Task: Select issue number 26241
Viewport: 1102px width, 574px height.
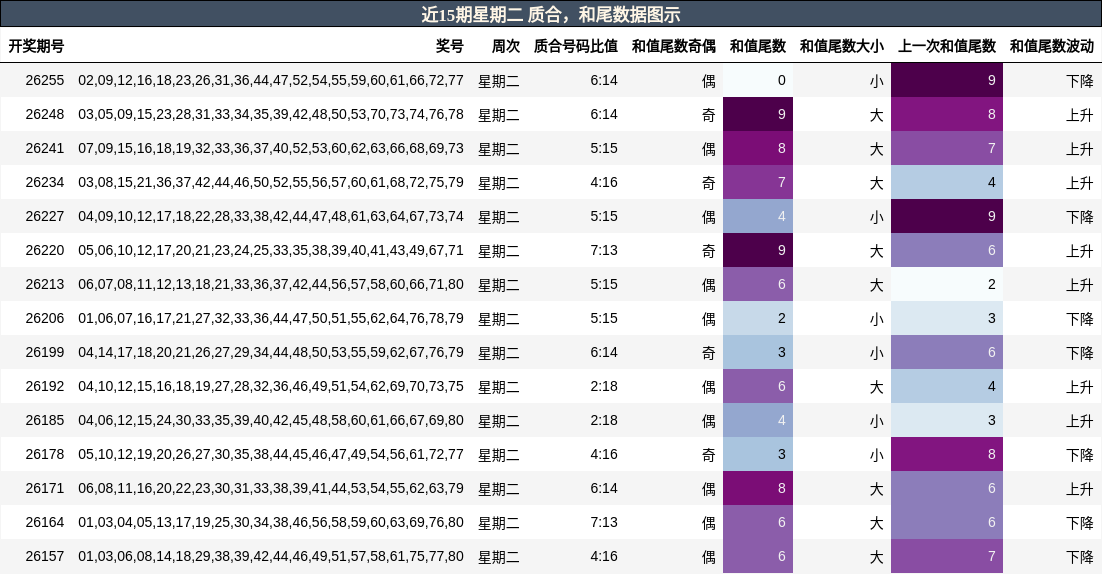Action: tap(45, 149)
